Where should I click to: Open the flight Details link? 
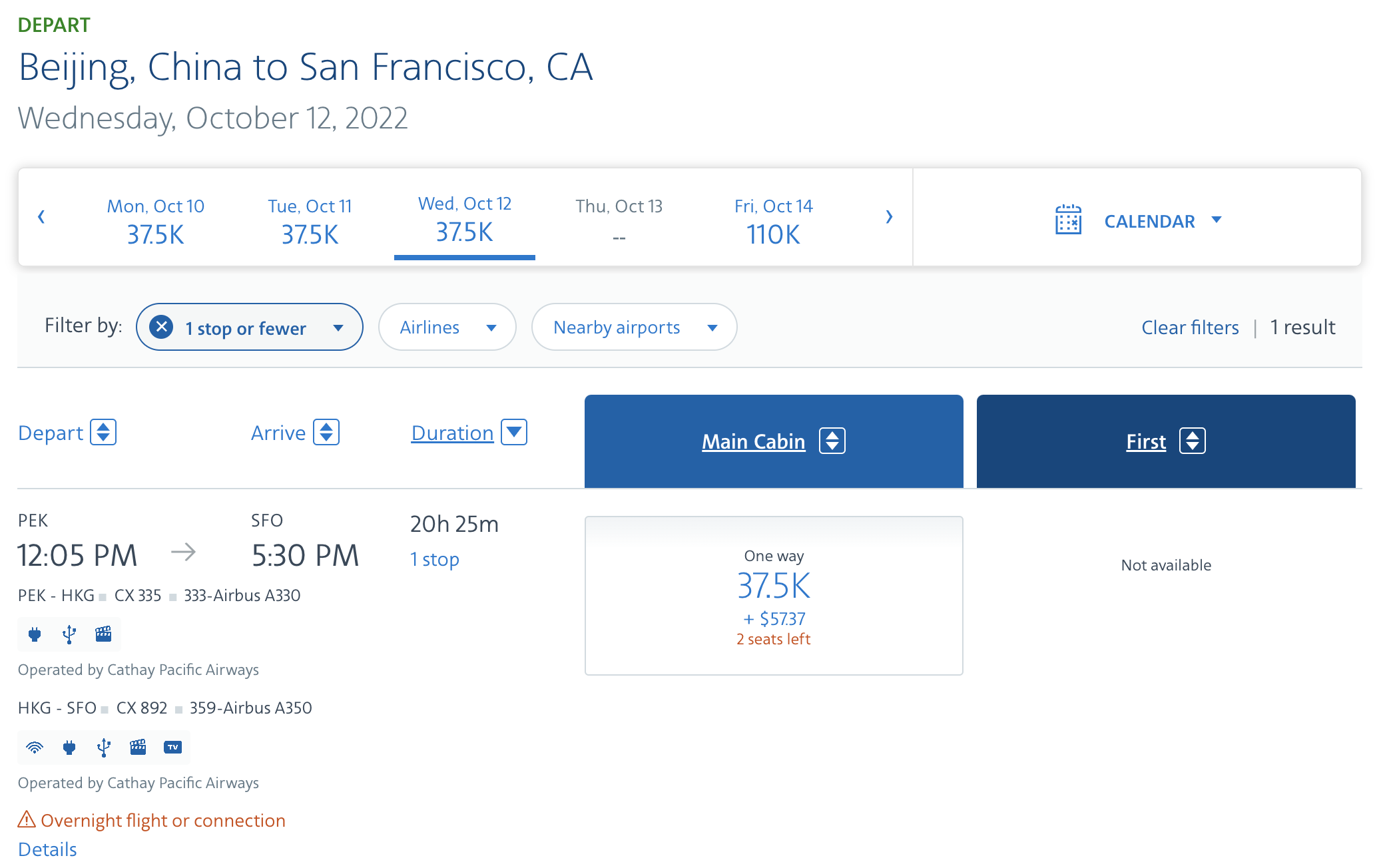47,849
